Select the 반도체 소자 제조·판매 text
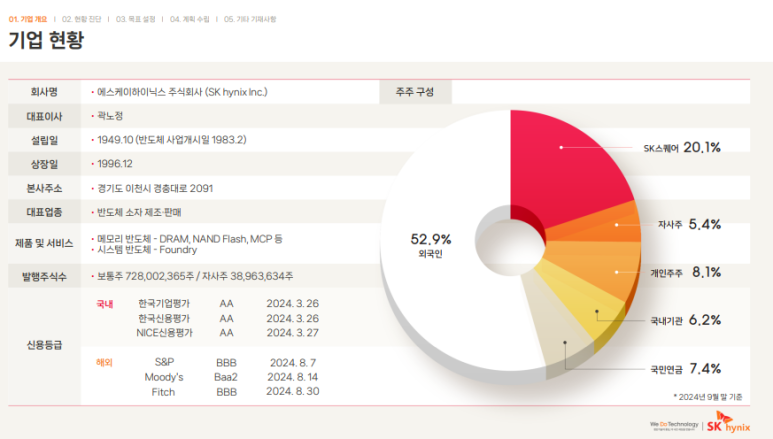This screenshot has width=773, height=439. 139,213
